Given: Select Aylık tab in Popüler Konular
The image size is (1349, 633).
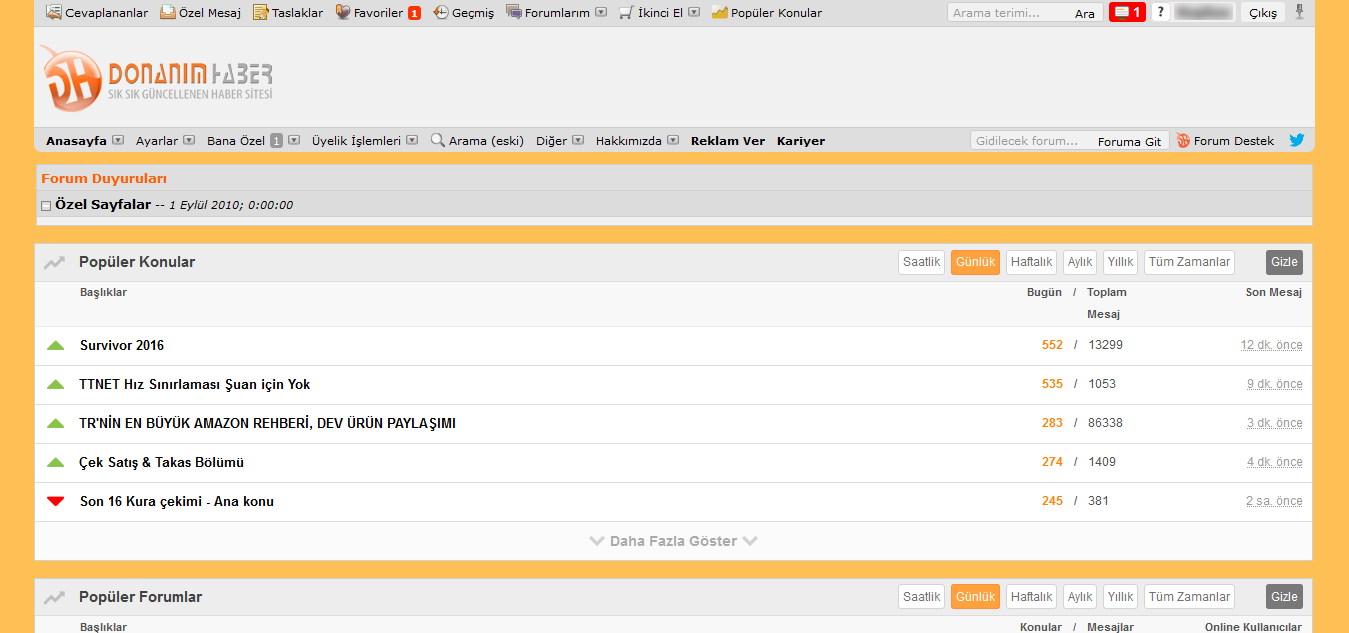Looking at the screenshot, I should tap(1080, 262).
